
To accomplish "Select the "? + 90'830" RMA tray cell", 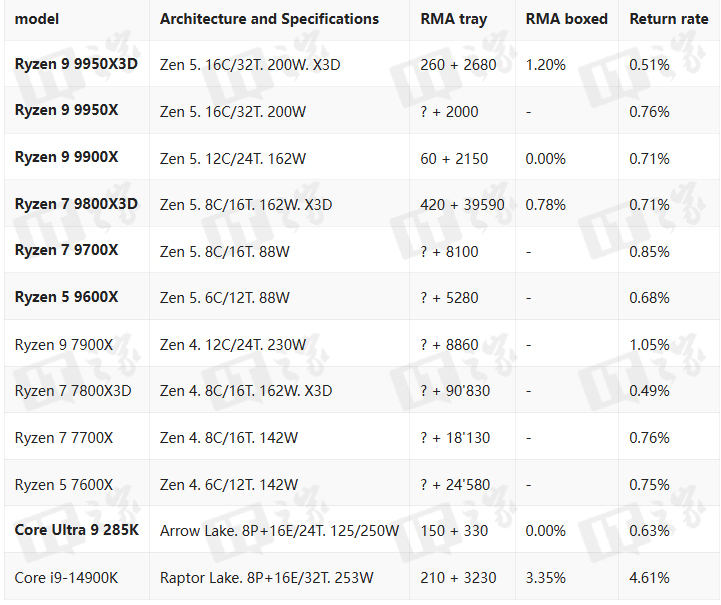I will [455, 391].
